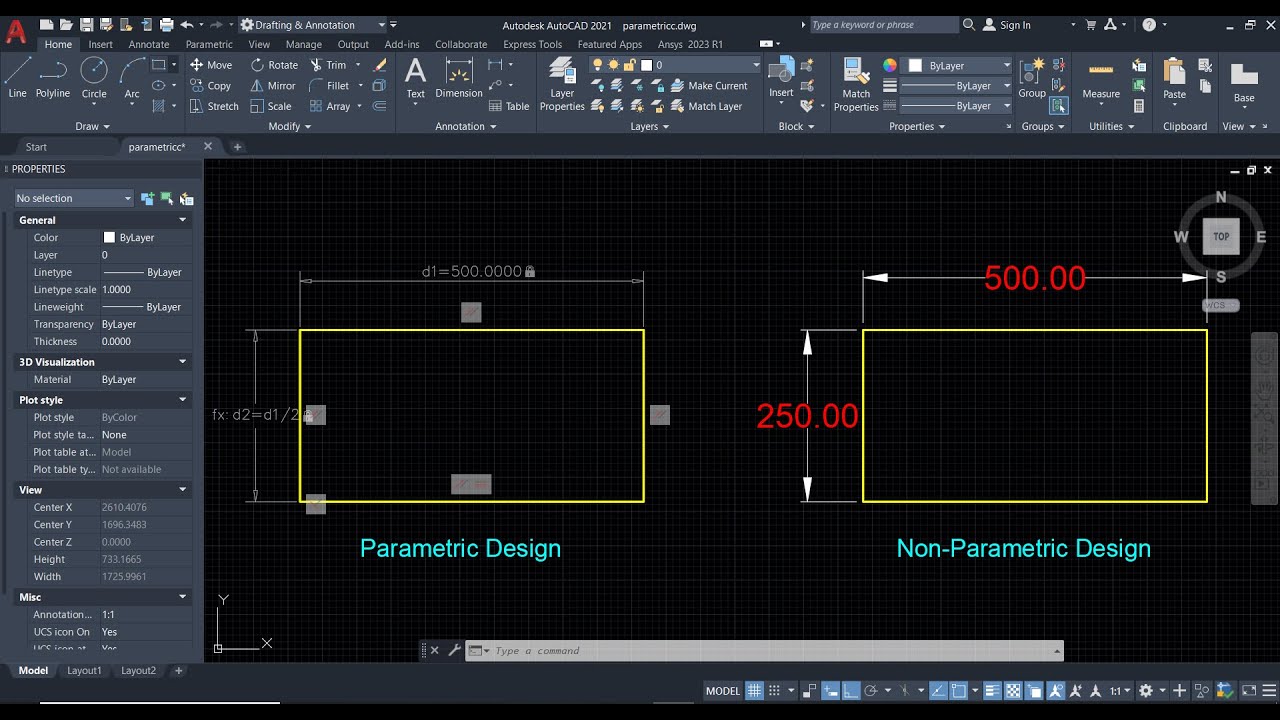Screen dimensions: 1280x720
Task: Click the object color wheel icon
Action: (x=890, y=66)
